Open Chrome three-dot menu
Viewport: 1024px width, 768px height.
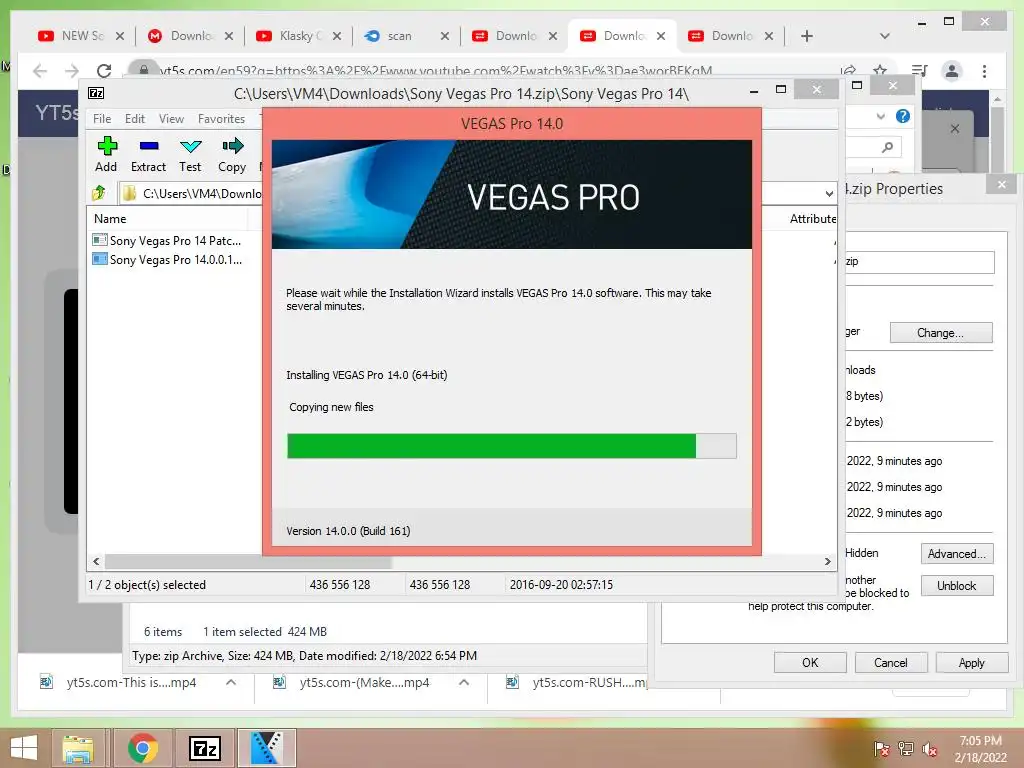(984, 71)
